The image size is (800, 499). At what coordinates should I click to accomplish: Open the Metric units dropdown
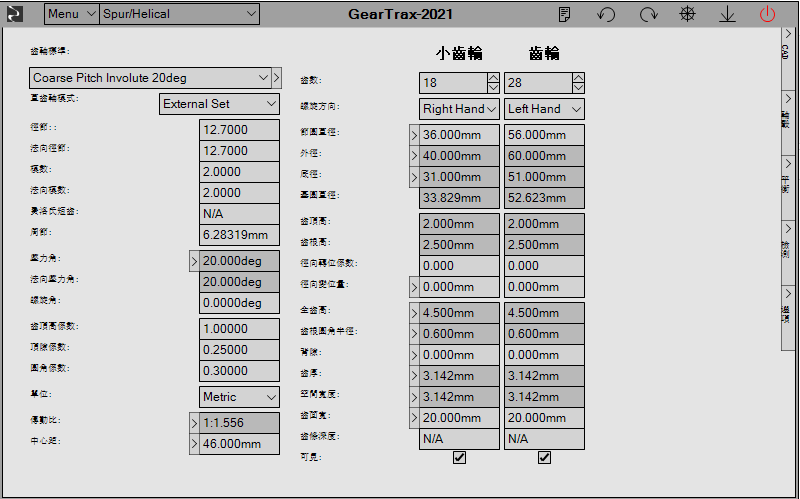(x=239, y=397)
